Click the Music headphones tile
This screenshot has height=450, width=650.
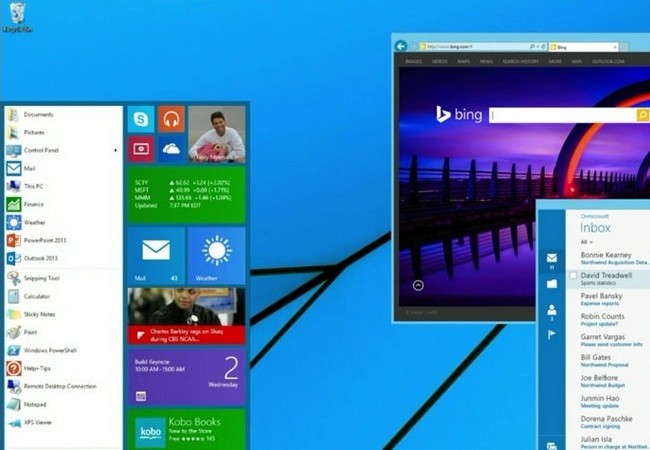click(171, 119)
